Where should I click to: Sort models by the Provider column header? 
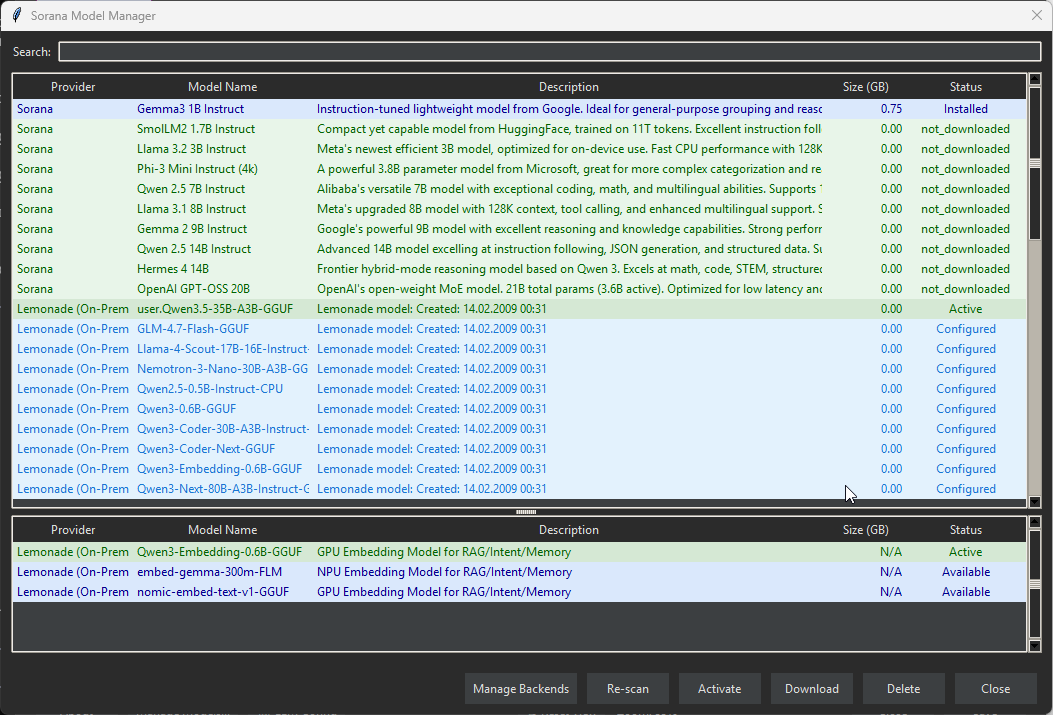(73, 86)
